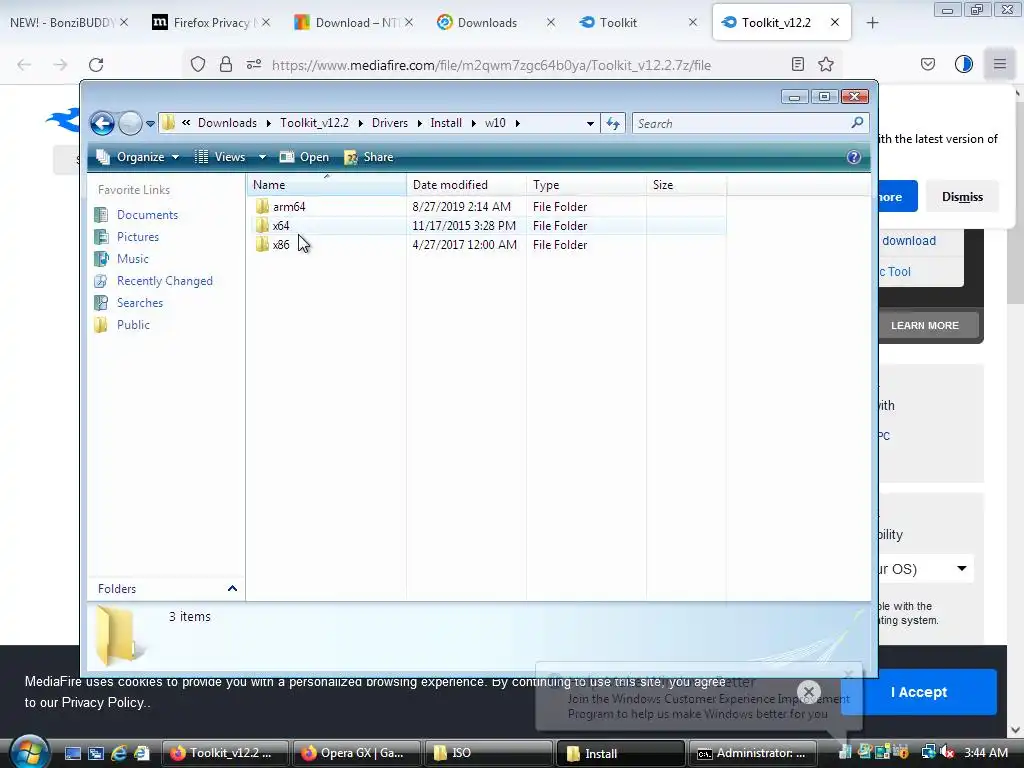Open the Firefox hamburger menu
Image resolution: width=1024 pixels, height=768 pixels.
[1000, 64]
